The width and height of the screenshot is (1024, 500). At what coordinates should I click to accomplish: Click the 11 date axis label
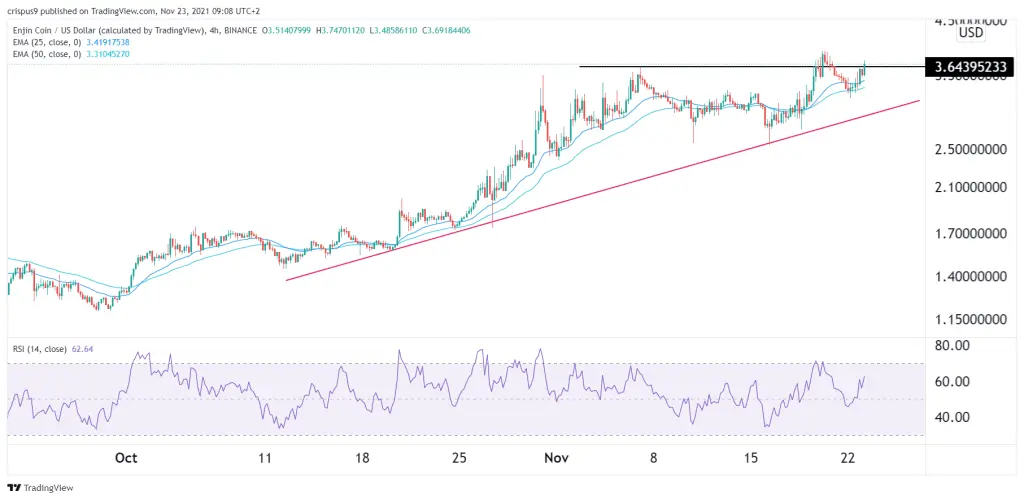click(264, 458)
